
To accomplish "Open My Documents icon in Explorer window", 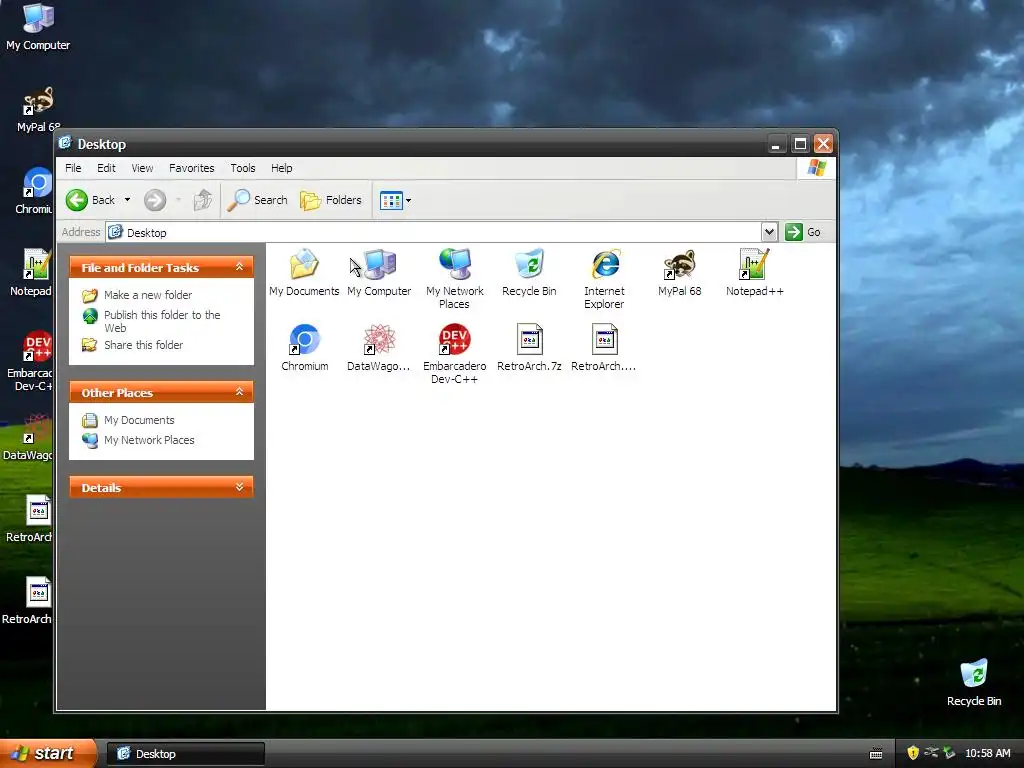I will pos(304,264).
